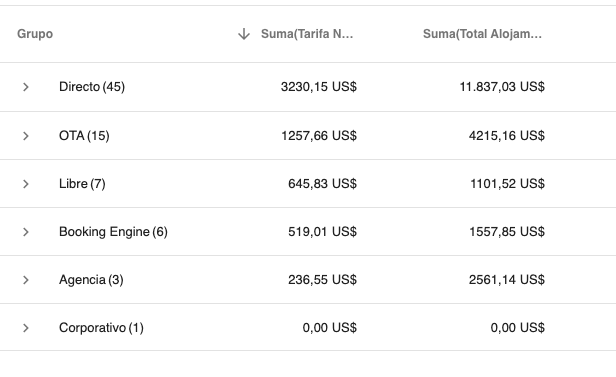Select the OTA (15) group label

click(84, 135)
